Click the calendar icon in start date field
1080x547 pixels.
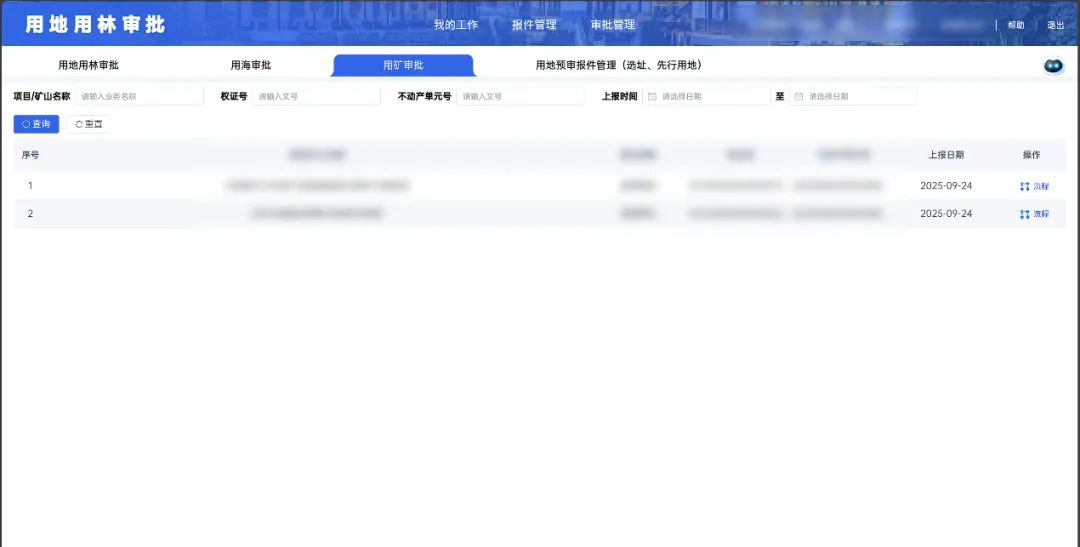click(x=652, y=96)
